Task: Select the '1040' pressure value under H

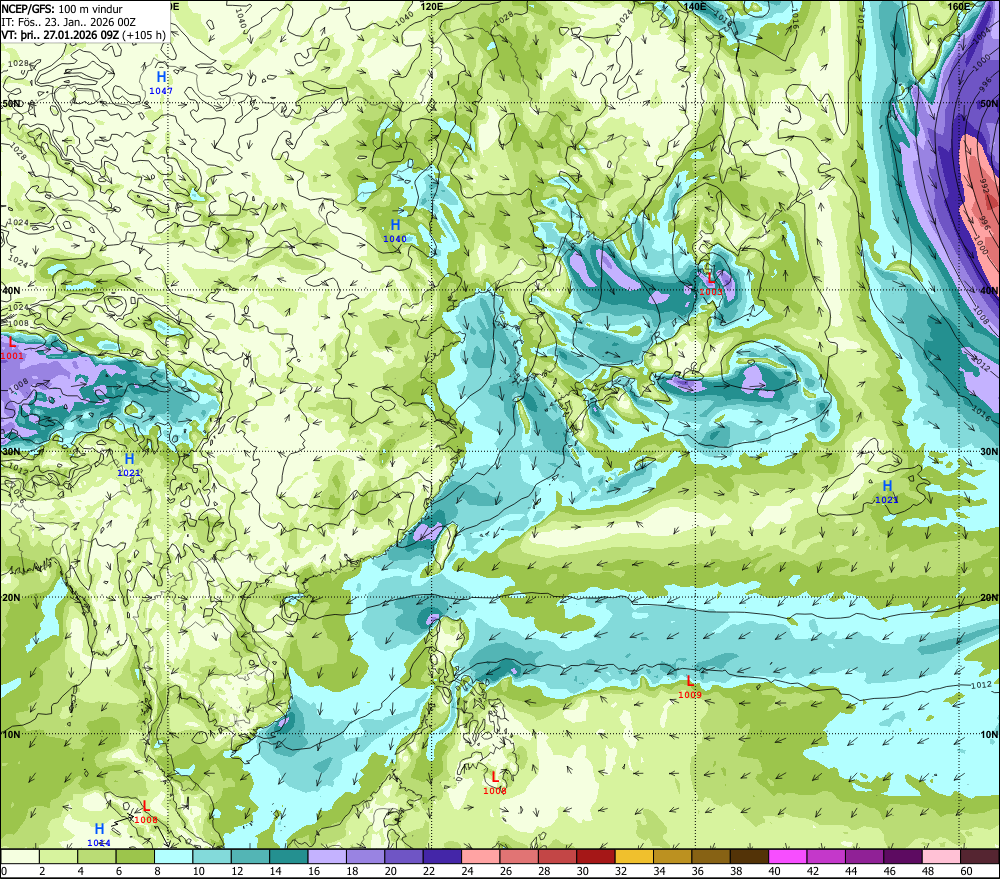Action: point(395,239)
